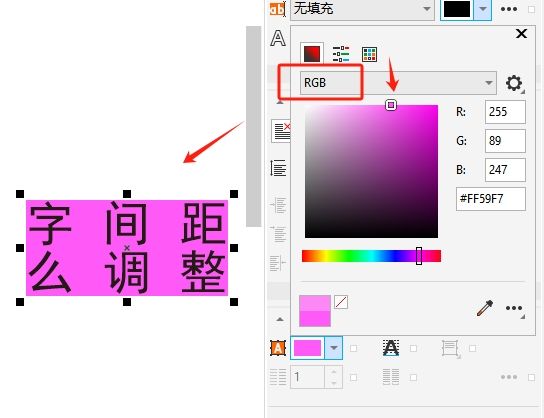Viewport: 544px width, 418px height.
Task: Open the magenta background color dropdown arrow
Action: pos(333,348)
